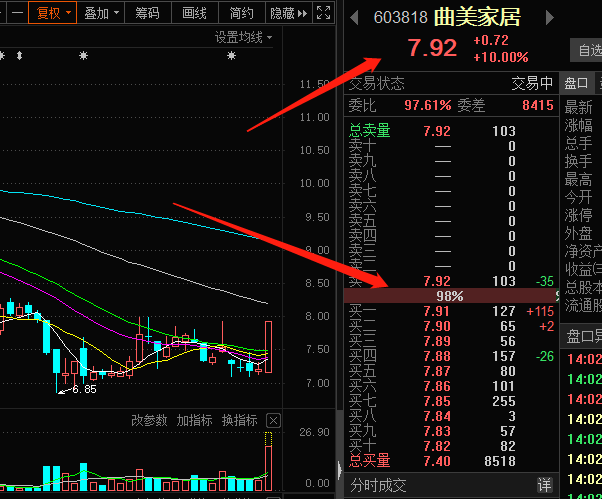Image resolution: width=602 pixels, height=499 pixels.
Task: Click 委比 value 97.61%
Action: pos(428,105)
